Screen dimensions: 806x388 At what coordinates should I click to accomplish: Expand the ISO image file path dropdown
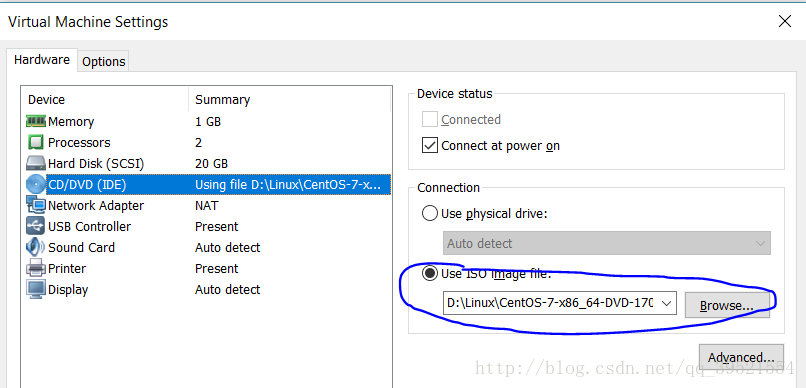(x=666, y=303)
